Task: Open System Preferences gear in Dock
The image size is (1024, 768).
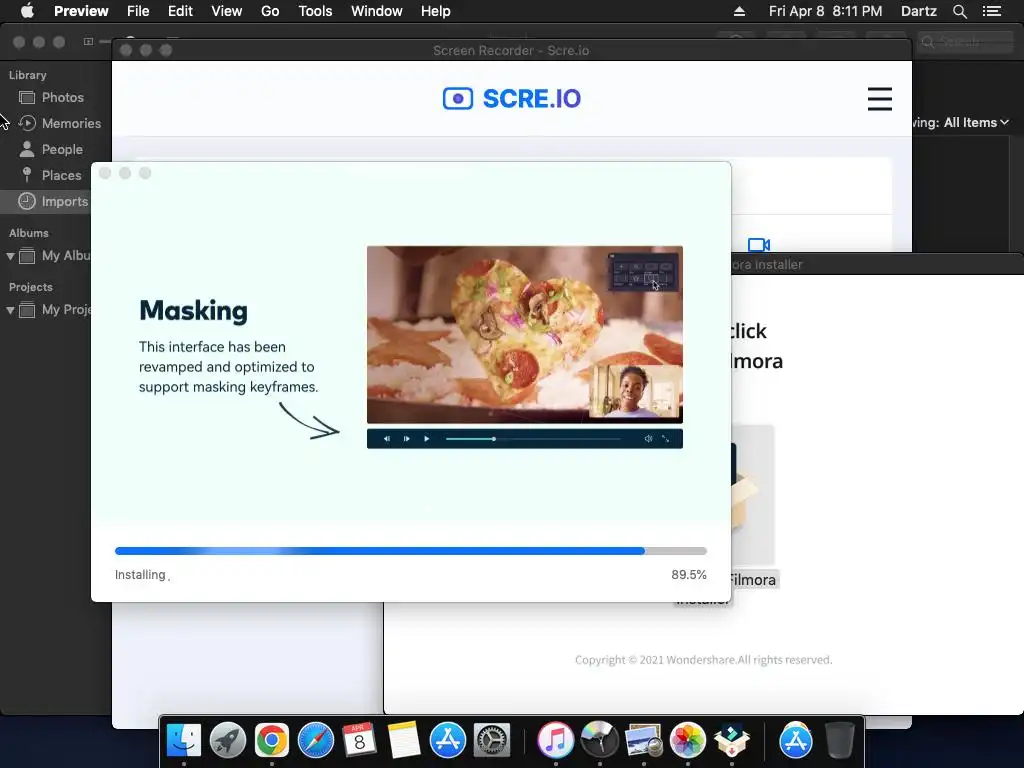Action: (x=491, y=740)
